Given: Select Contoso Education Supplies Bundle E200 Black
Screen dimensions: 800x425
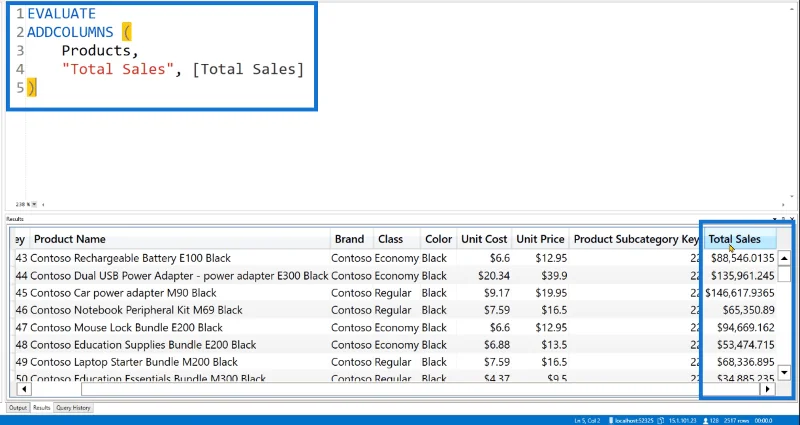Looking at the screenshot, I should (x=143, y=345).
